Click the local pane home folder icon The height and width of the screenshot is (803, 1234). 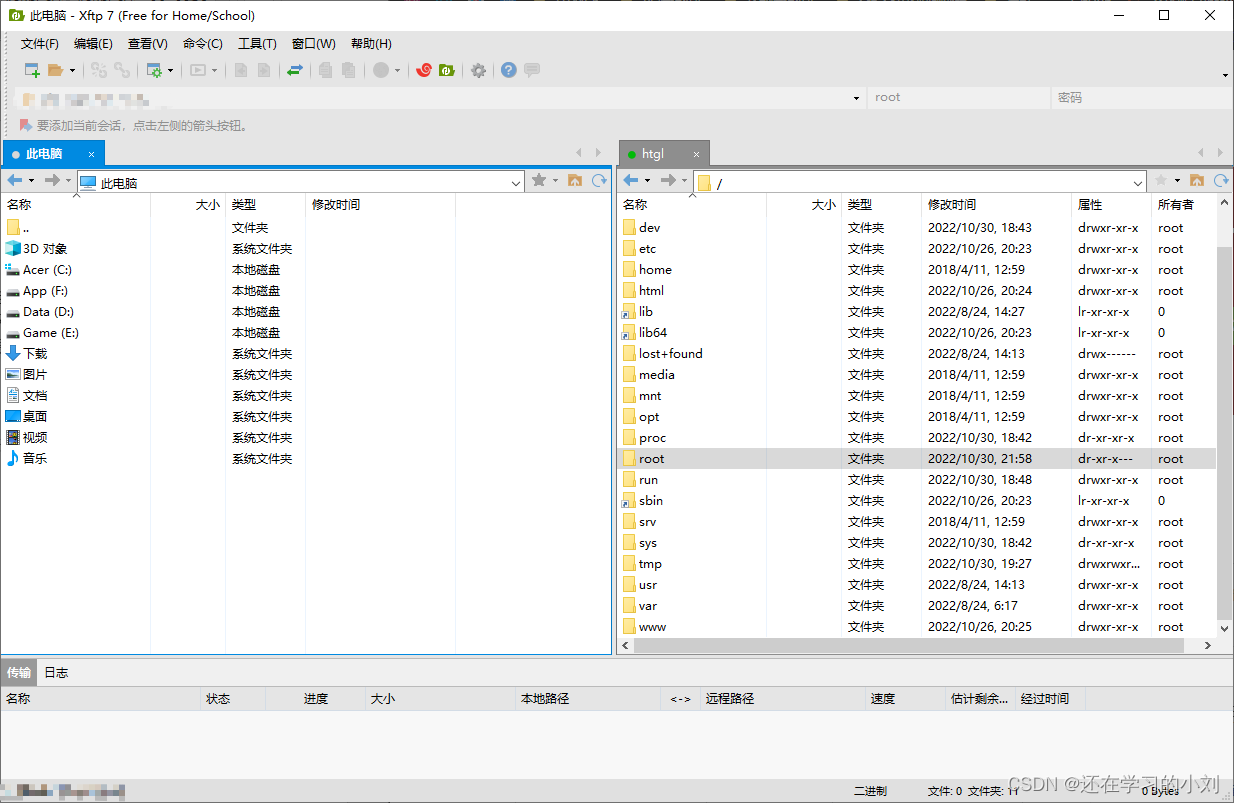click(575, 180)
